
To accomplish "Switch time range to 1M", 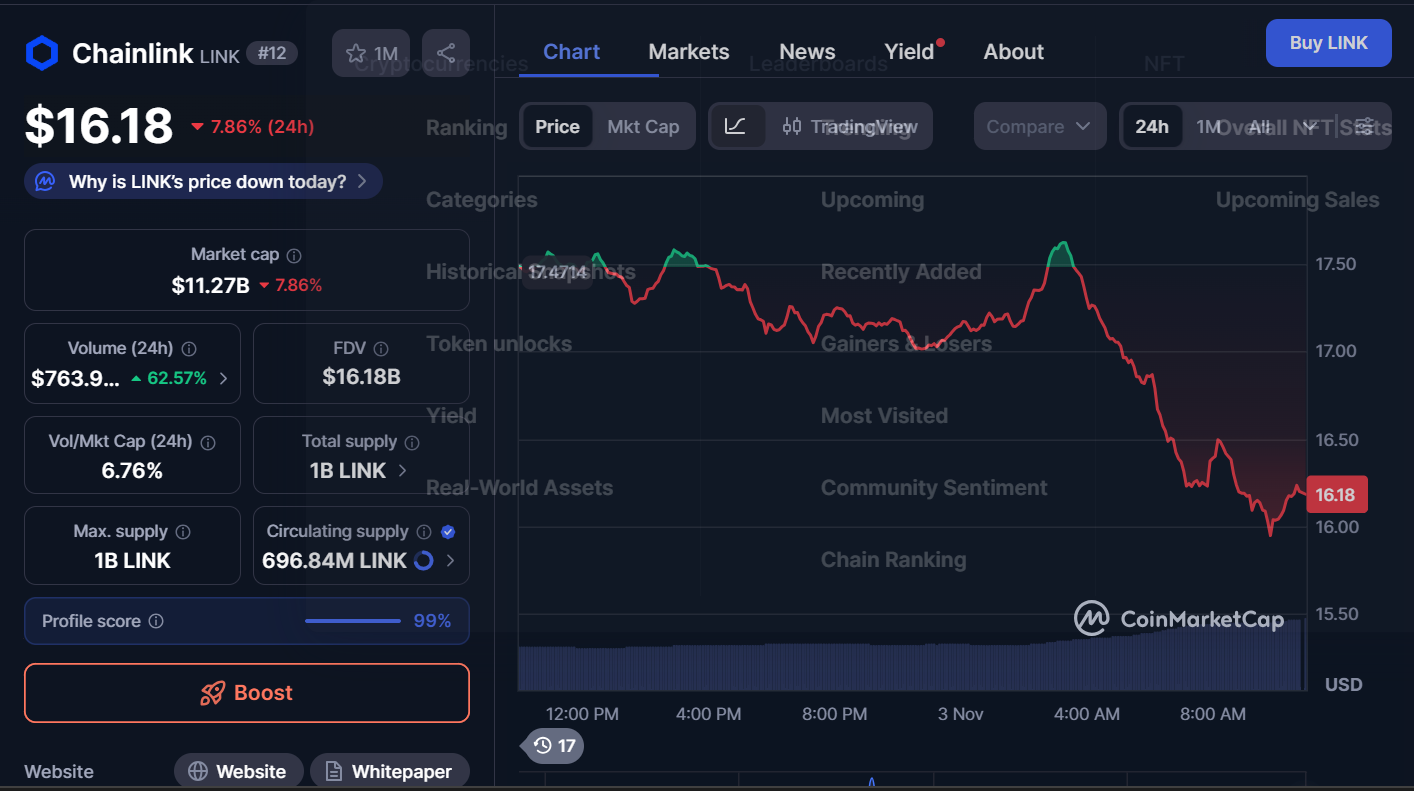I will click(x=1208, y=126).
